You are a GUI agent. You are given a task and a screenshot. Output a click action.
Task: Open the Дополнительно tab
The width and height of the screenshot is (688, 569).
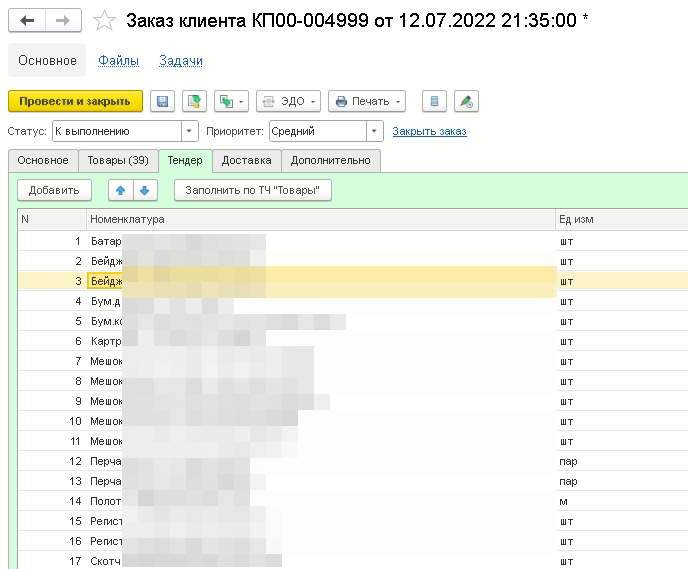[331, 160]
